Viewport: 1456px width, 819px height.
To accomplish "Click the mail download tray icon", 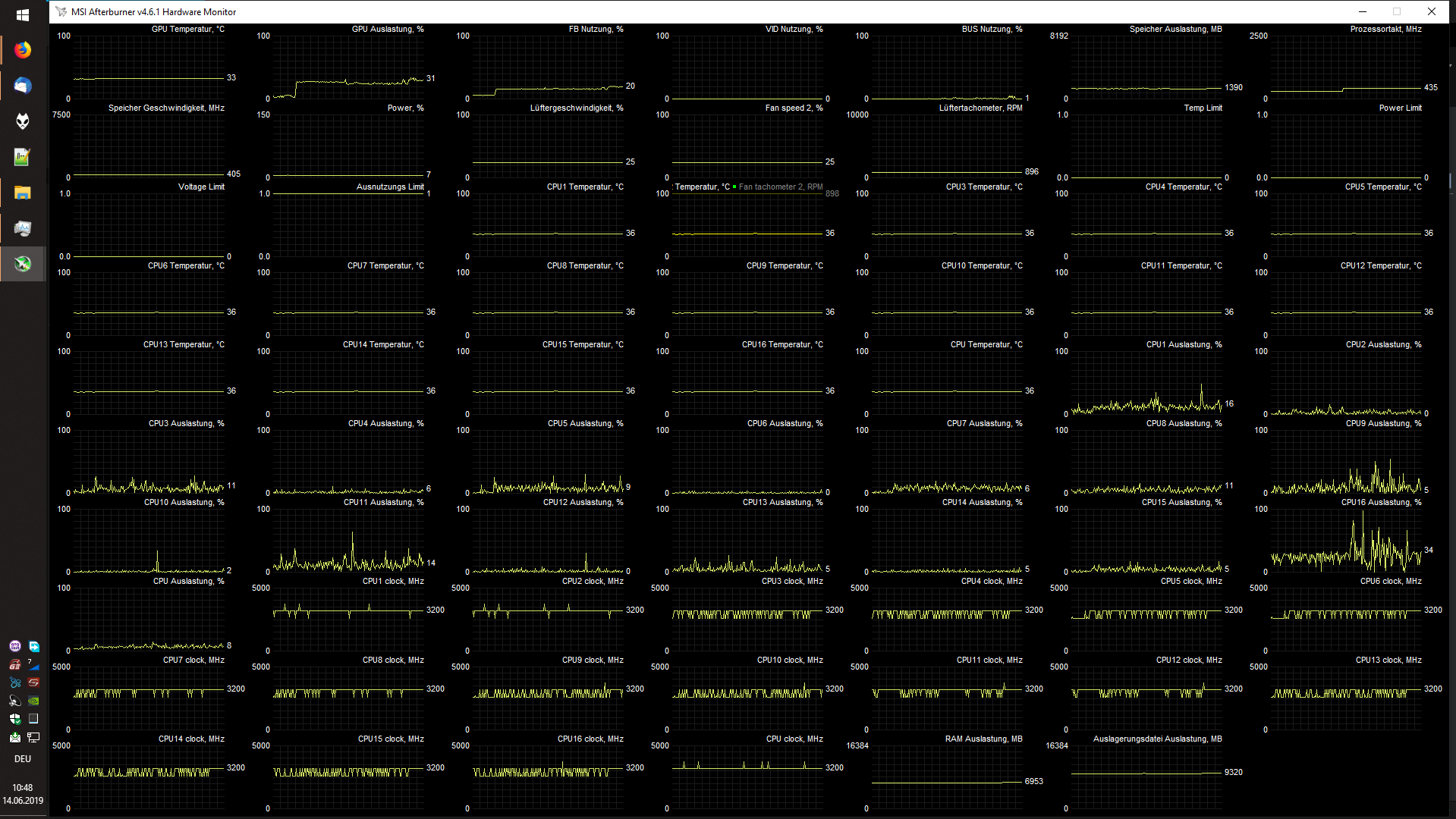I will pos(14,737).
